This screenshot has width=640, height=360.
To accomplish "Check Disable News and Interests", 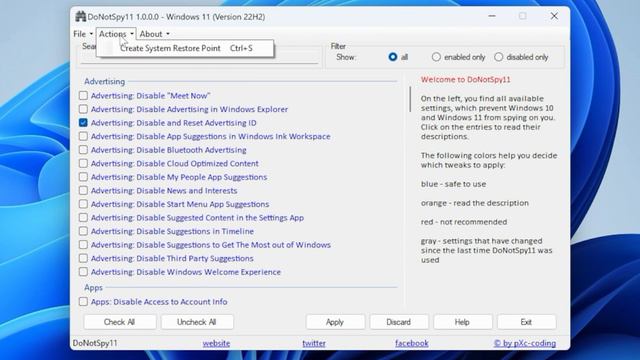I will pos(83,190).
